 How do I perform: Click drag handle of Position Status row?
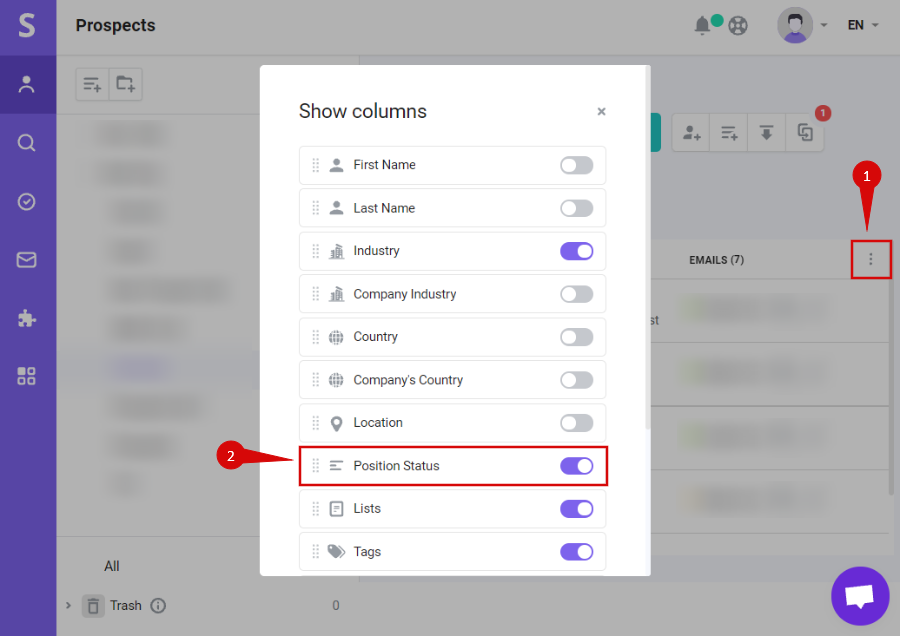(x=316, y=466)
